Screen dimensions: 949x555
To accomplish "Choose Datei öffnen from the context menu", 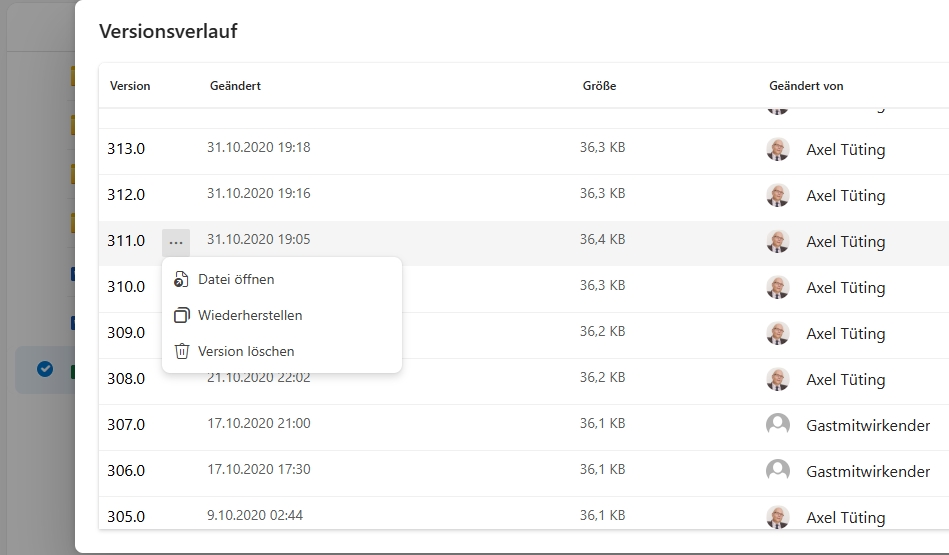I will pos(236,279).
